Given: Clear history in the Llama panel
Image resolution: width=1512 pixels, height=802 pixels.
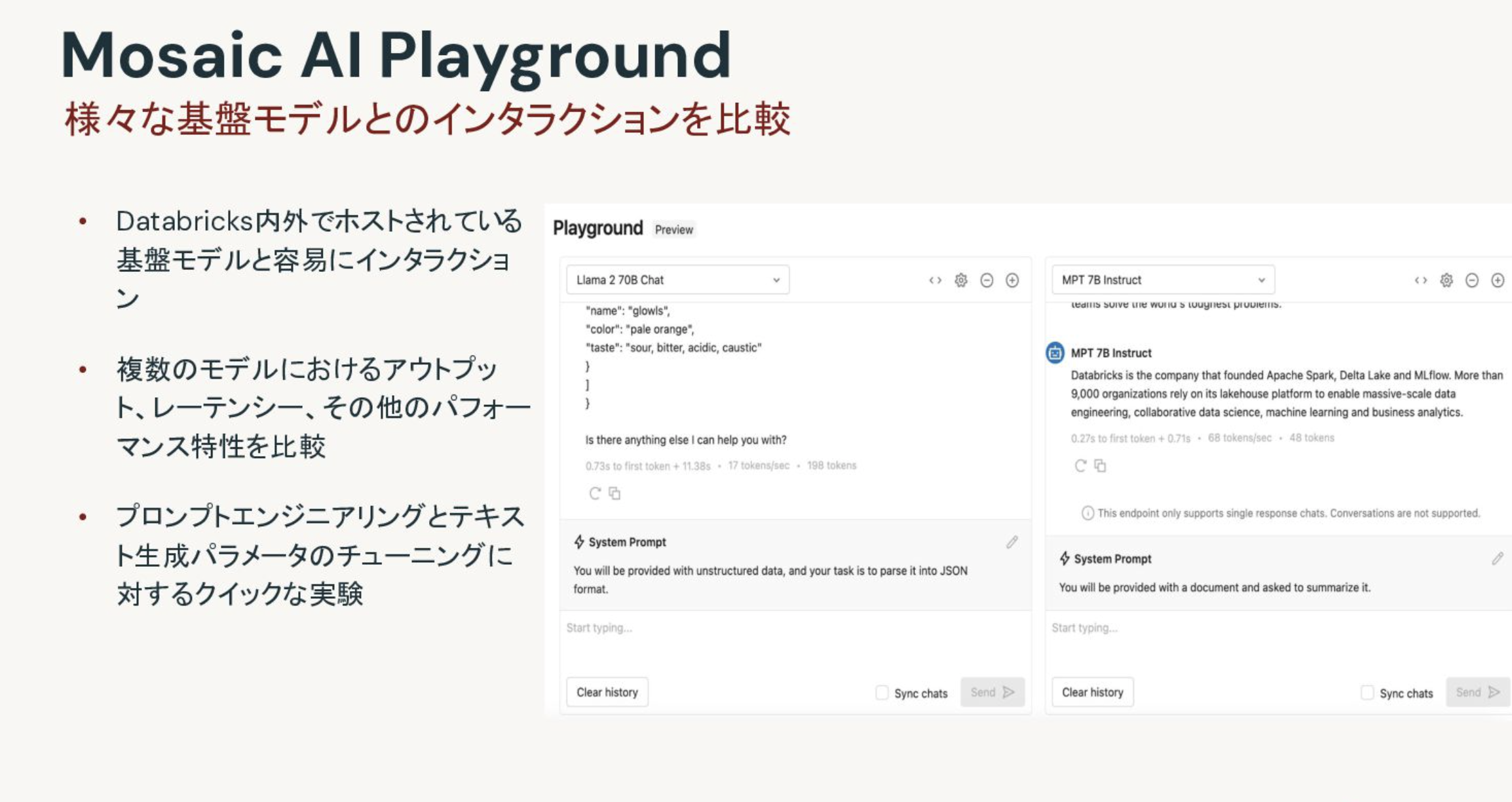Looking at the screenshot, I should click(607, 692).
